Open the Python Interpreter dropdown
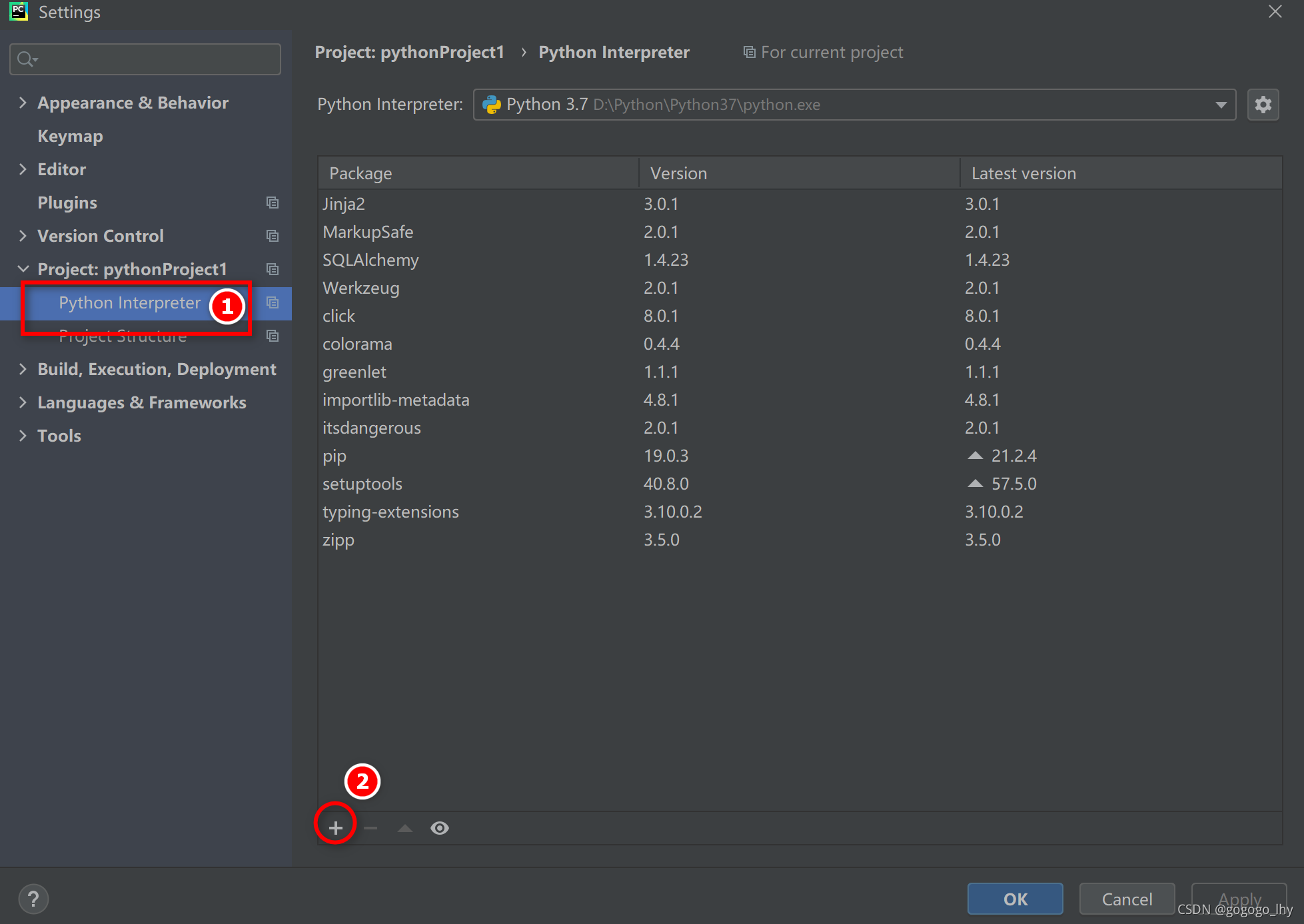This screenshot has height=924, width=1304. point(1220,104)
